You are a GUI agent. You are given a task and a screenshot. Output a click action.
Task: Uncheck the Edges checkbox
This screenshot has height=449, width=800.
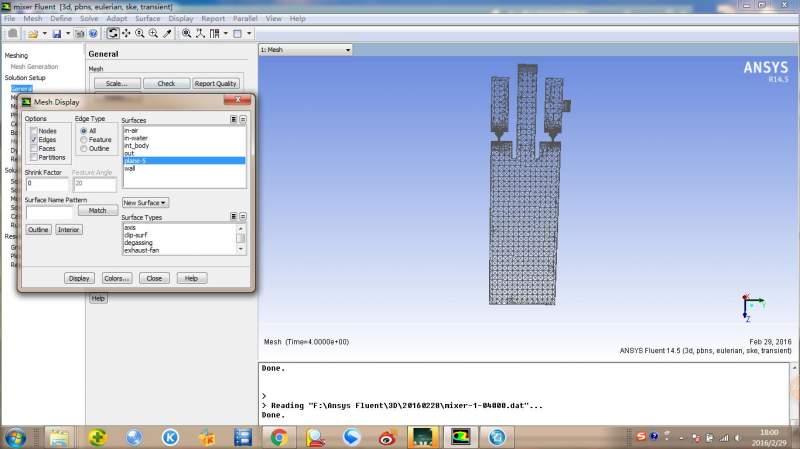click(x=34, y=139)
